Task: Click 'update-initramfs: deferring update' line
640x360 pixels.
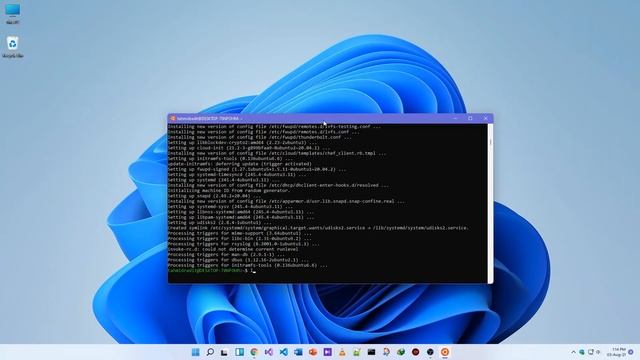Action: pos(240,164)
